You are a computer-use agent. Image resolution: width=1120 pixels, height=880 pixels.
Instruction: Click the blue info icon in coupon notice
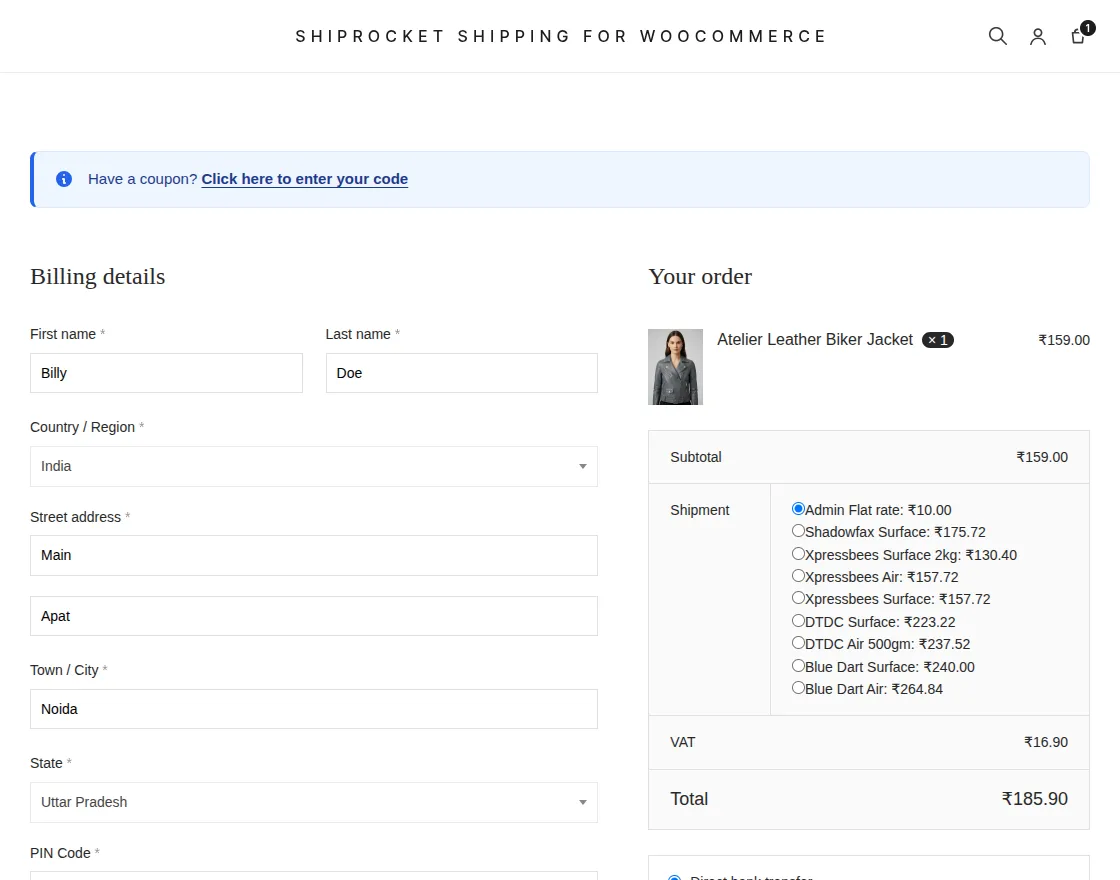pyautogui.click(x=64, y=179)
